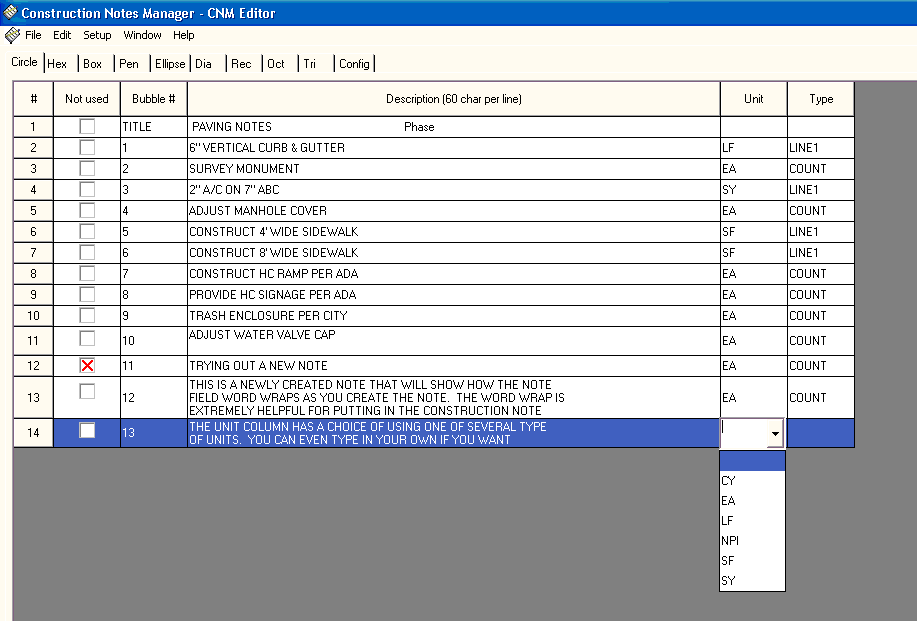The image size is (917, 621).
Task: Open the Setup menu
Action: (97, 35)
